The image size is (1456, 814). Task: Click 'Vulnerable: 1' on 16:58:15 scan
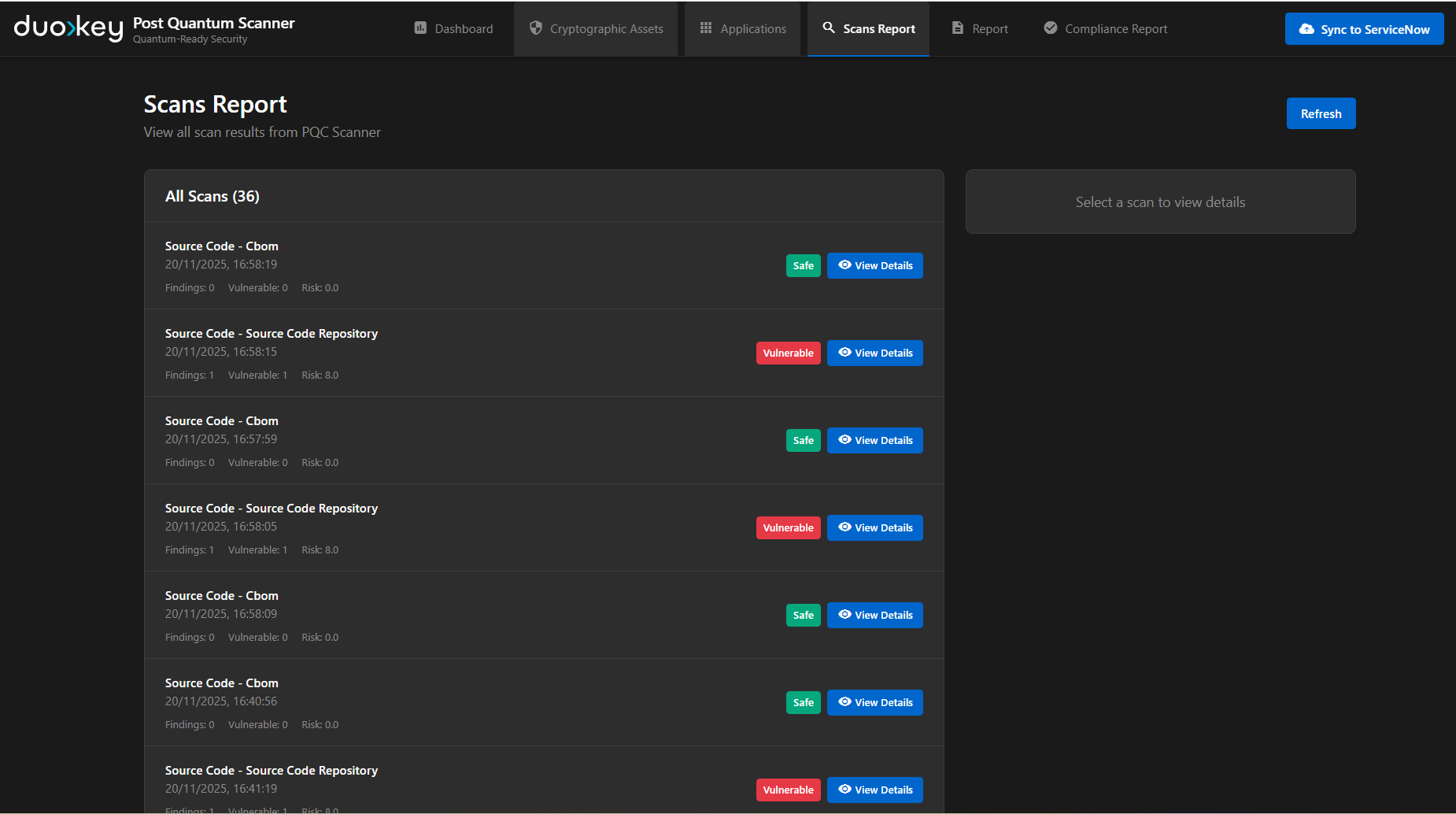(258, 376)
